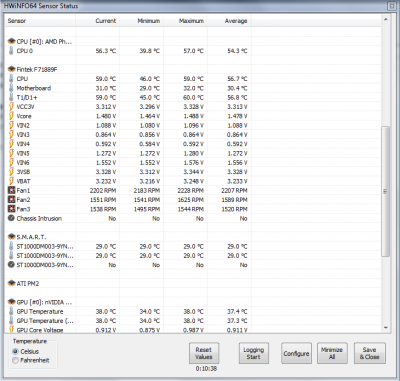Select Fan1 current value 2202 RPM

(x=103, y=190)
